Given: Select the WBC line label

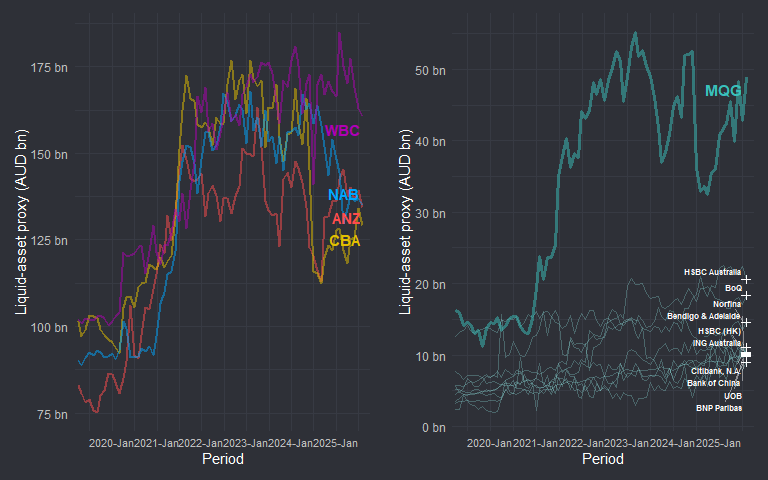Looking at the screenshot, I should (342, 130).
